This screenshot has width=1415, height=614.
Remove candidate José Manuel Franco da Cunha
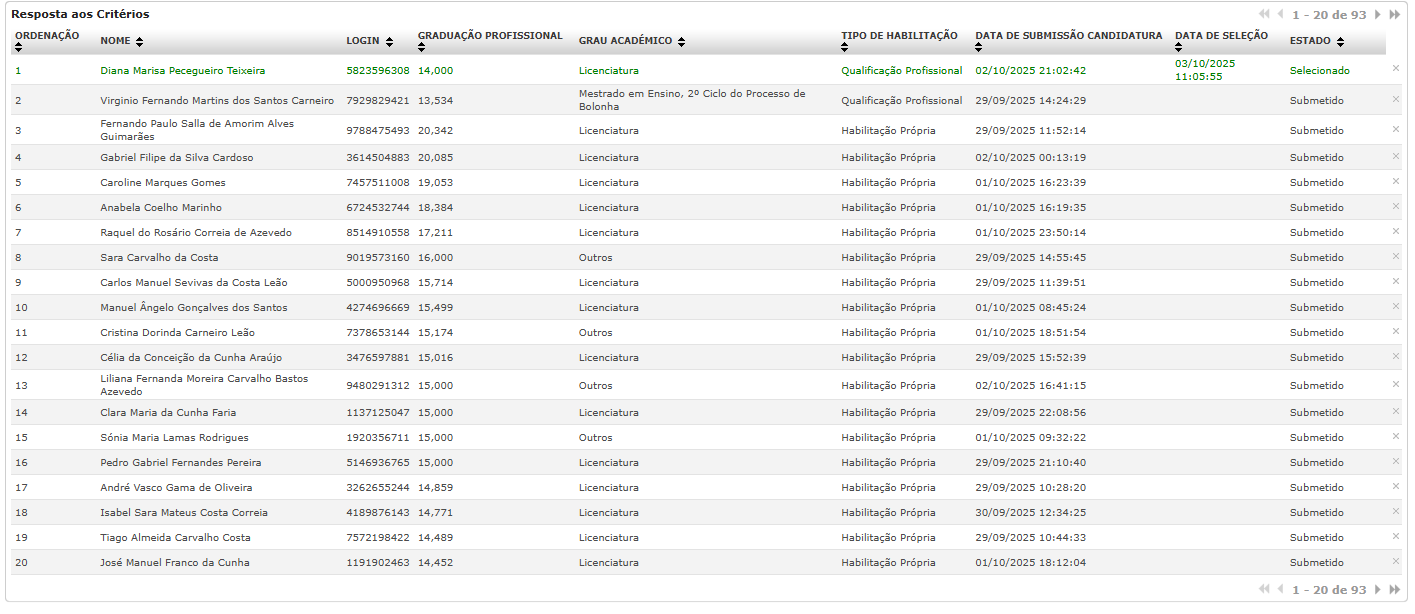coord(1396,561)
